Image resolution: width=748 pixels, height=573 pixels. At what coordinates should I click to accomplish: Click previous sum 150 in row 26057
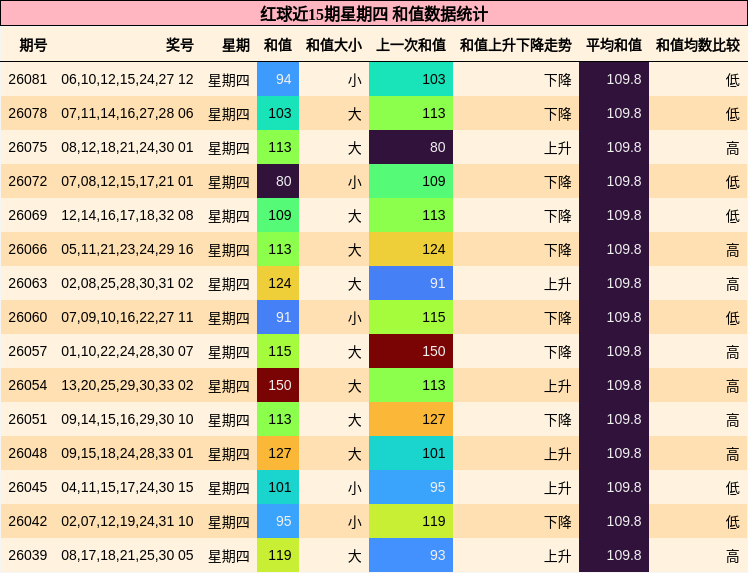(x=411, y=351)
